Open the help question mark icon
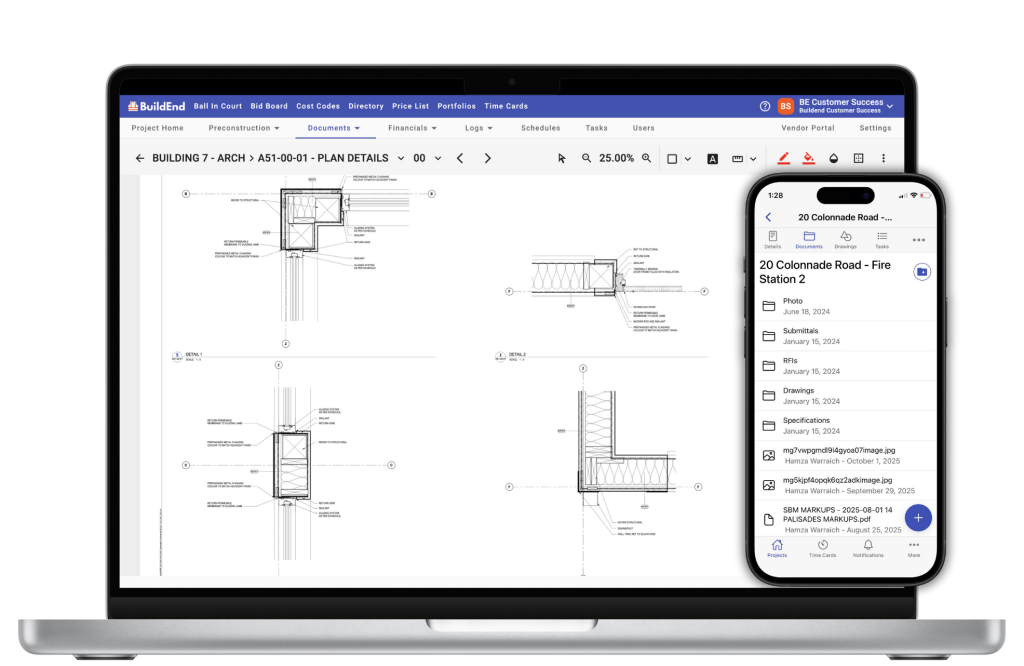Screen dimensions: 1024x666 pyautogui.click(x=765, y=106)
